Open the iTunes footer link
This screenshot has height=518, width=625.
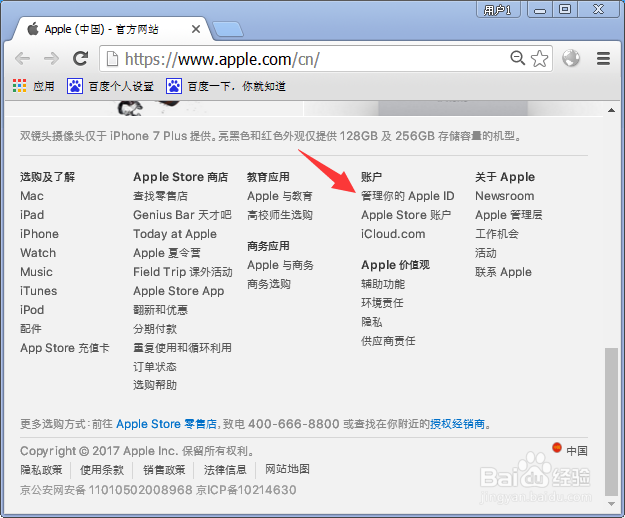[x=39, y=291]
